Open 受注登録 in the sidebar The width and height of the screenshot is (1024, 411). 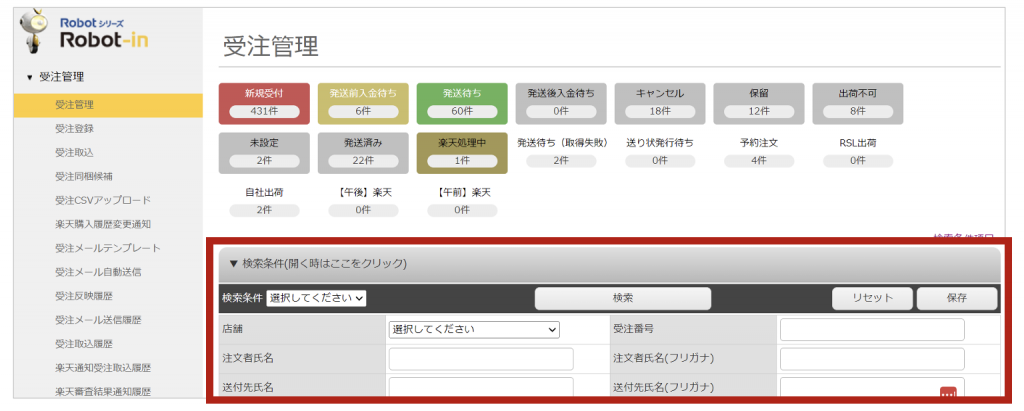[75, 128]
